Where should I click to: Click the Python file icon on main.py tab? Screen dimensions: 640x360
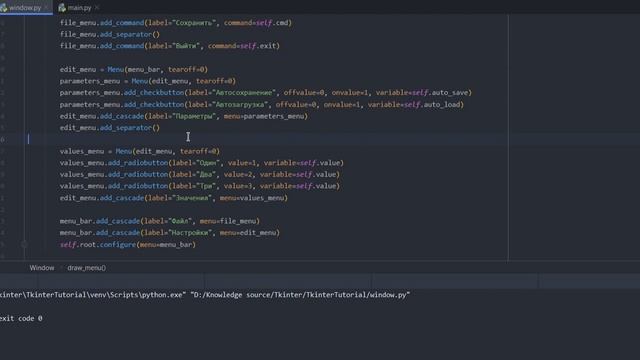[62, 8]
